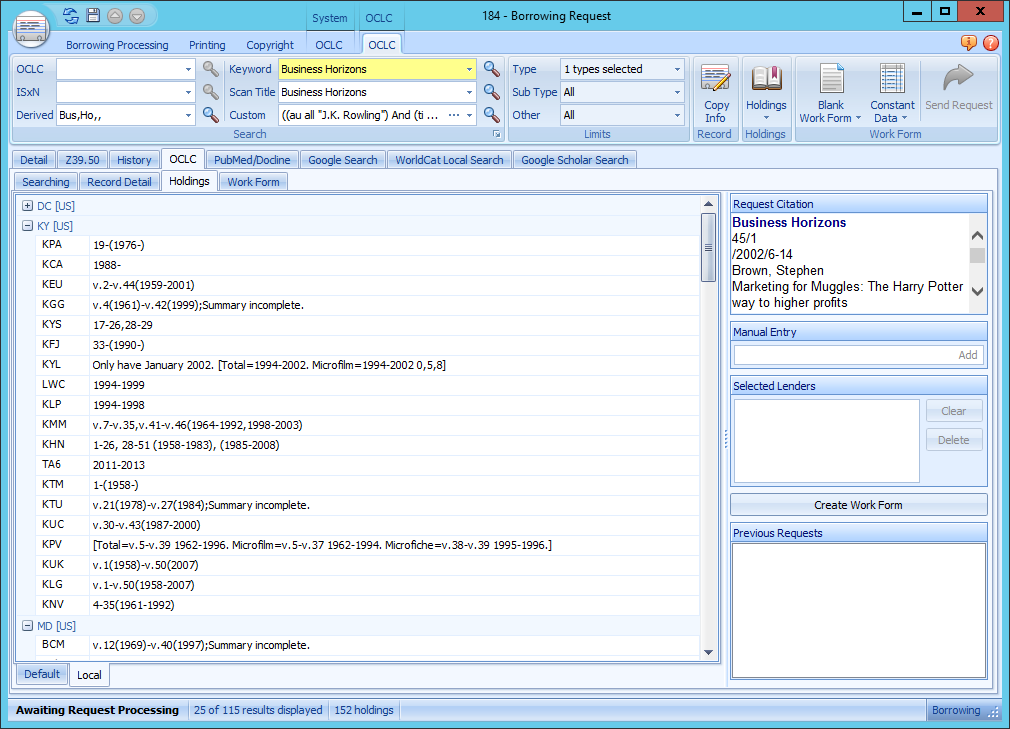Click the refresh icon in quick access toolbar

[x=69, y=15]
